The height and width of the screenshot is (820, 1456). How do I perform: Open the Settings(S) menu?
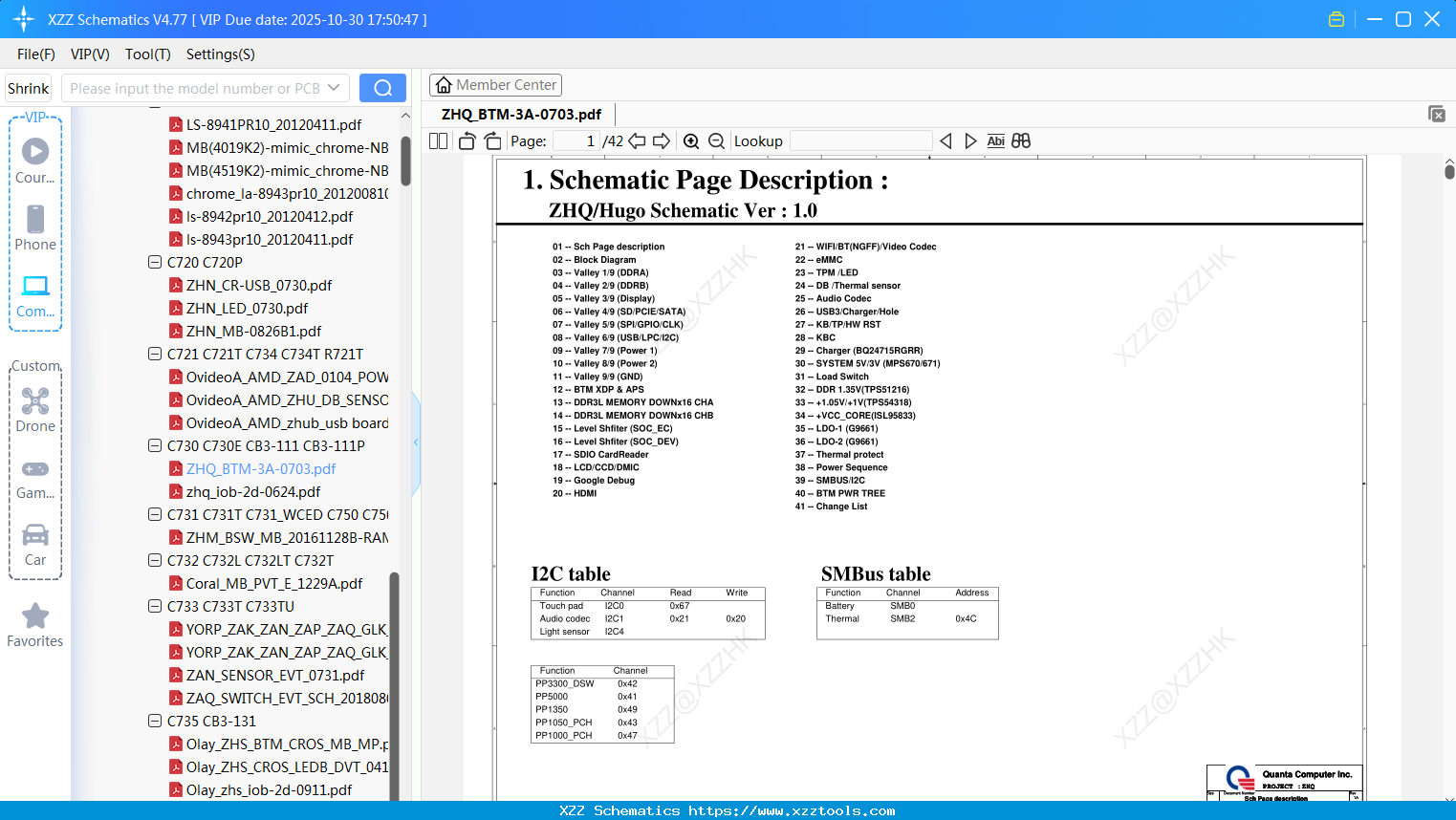coord(221,54)
